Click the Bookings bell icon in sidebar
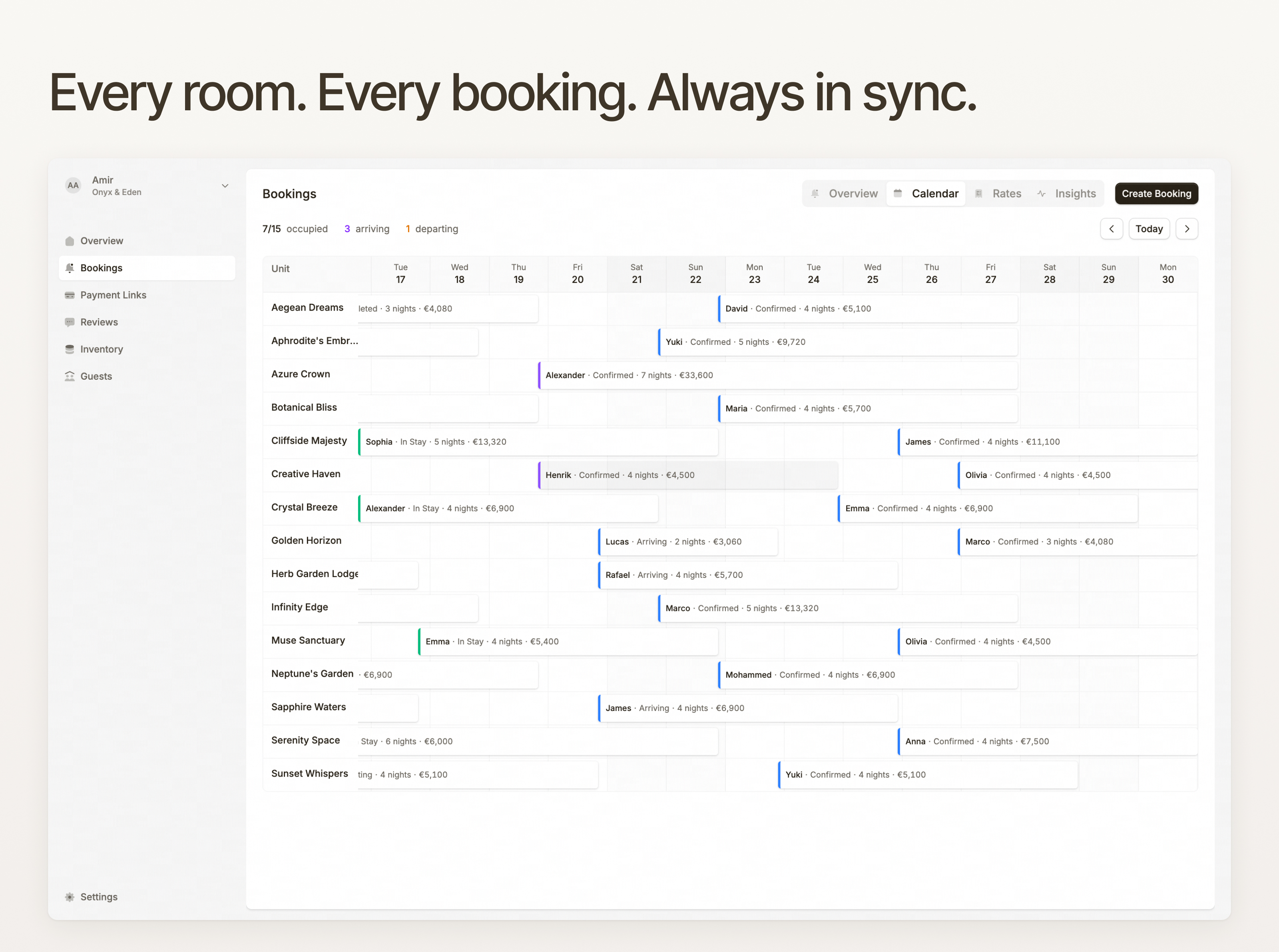 point(70,268)
